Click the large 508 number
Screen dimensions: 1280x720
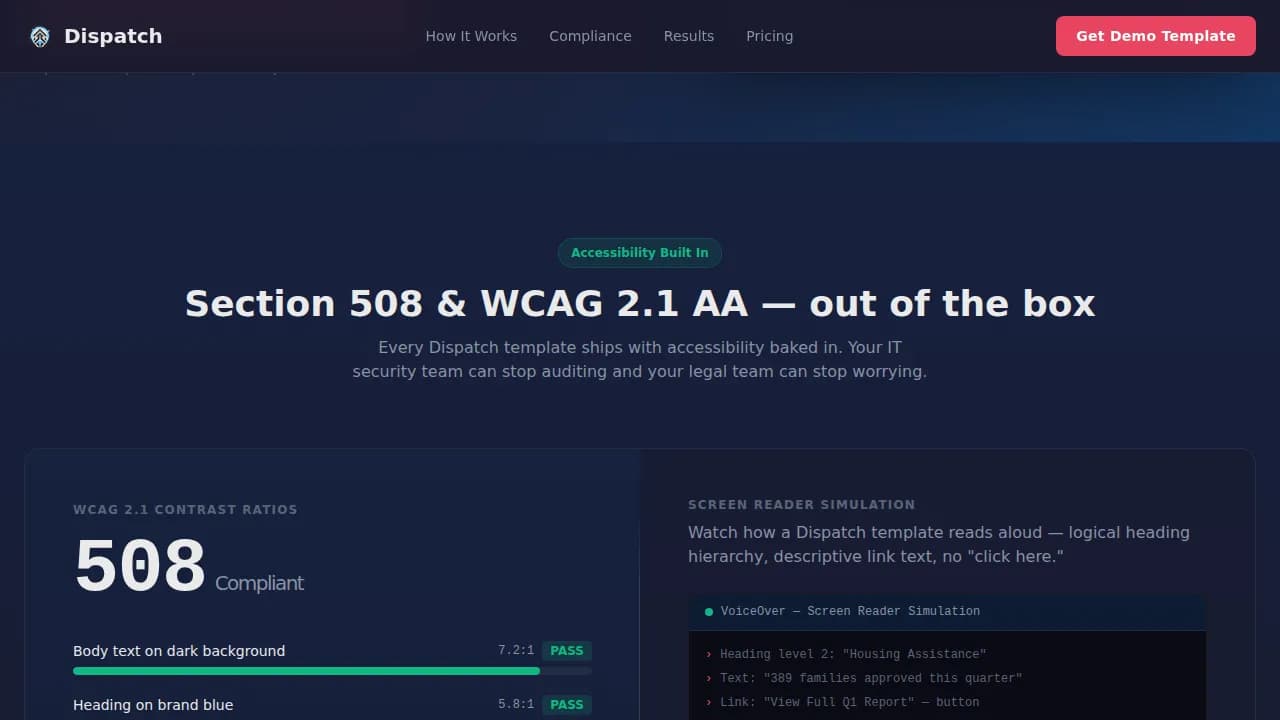click(x=140, y=567)
